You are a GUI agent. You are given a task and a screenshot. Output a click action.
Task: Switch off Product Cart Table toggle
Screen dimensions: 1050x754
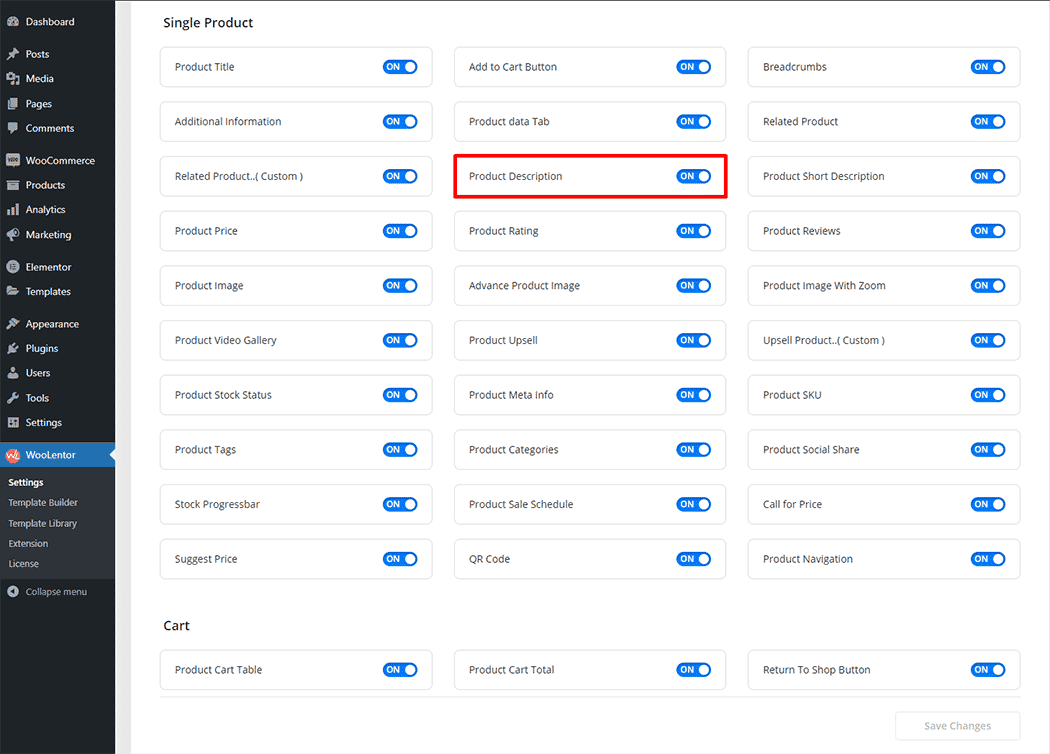tap(399, 670)
